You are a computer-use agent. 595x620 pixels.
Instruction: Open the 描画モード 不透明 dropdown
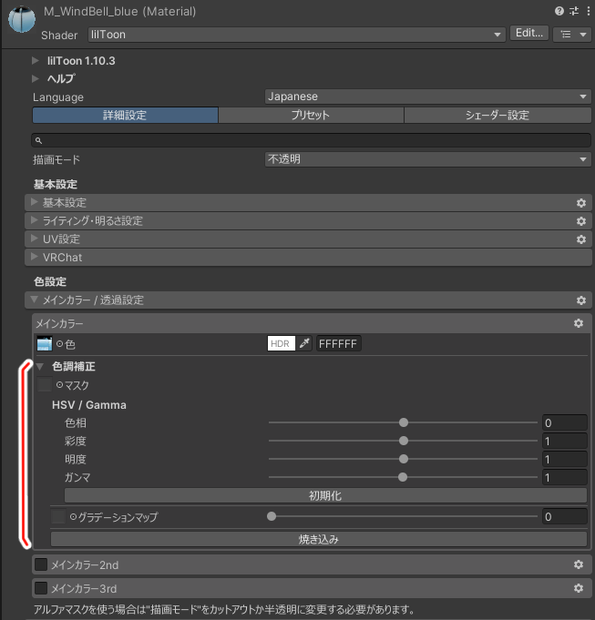coord(428,159)
